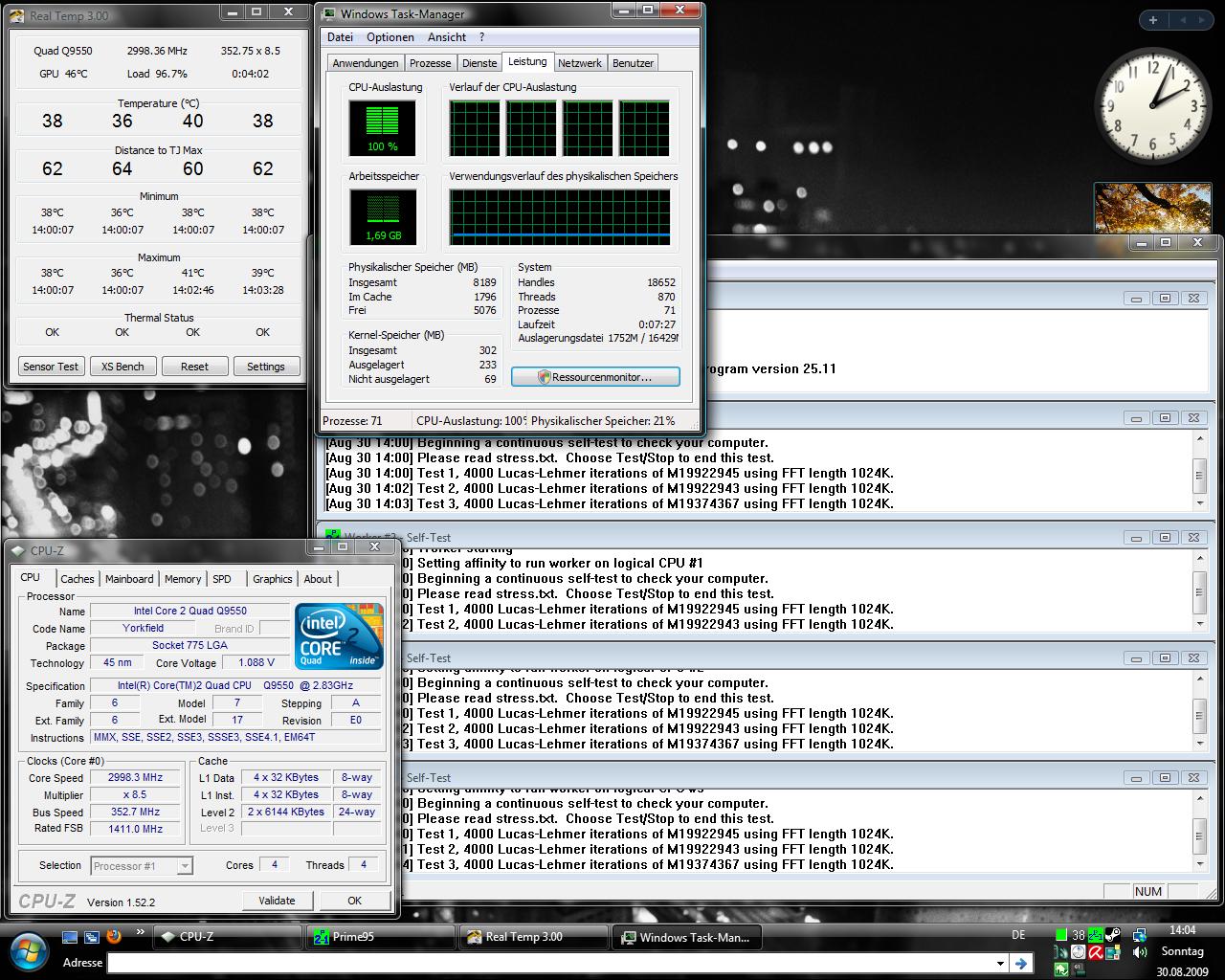The height and width of the screenshot is (980, 1225).
Task: Open CPU-Z Graphics tab
Action: coord(273,579)
